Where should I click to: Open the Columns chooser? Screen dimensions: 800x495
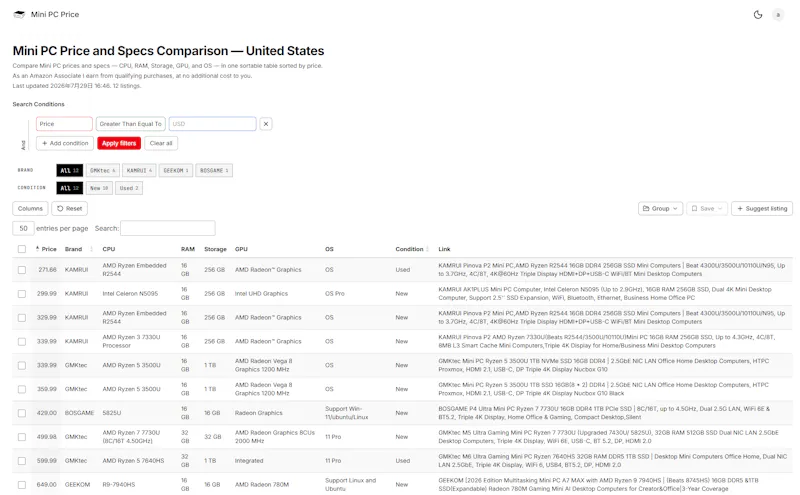coord(30,208)
